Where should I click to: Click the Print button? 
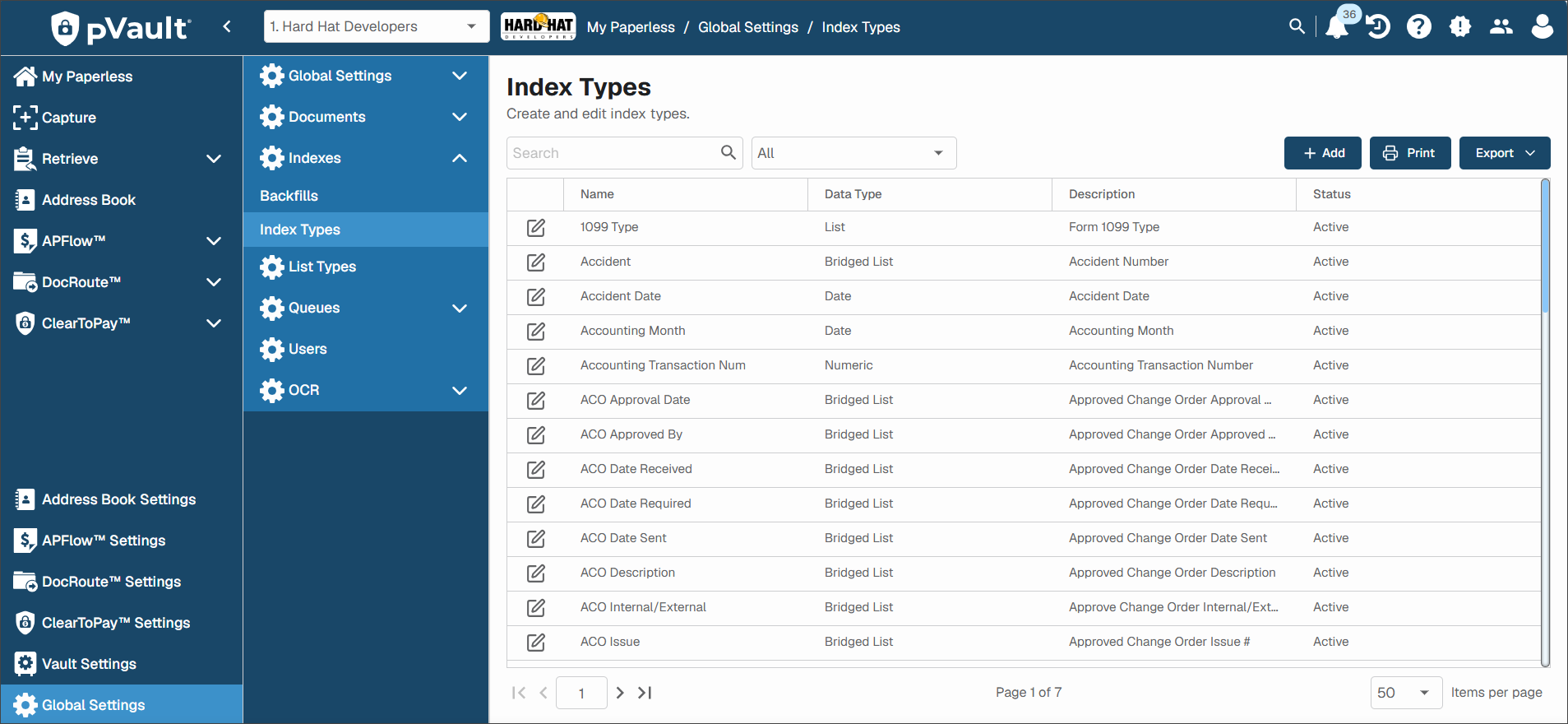[x=1410, y=153]
